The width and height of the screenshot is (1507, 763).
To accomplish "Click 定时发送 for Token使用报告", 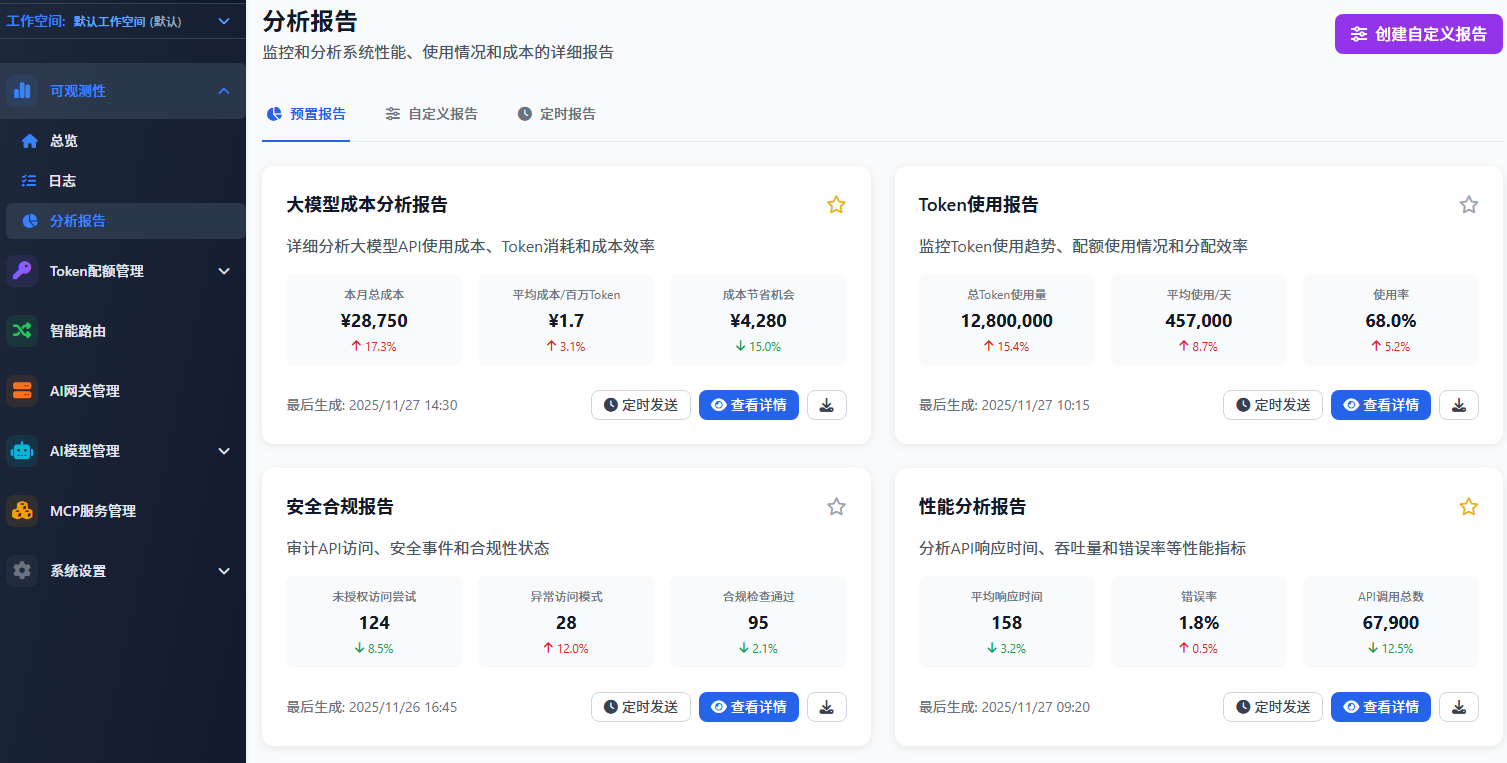I will point(1273,405).
